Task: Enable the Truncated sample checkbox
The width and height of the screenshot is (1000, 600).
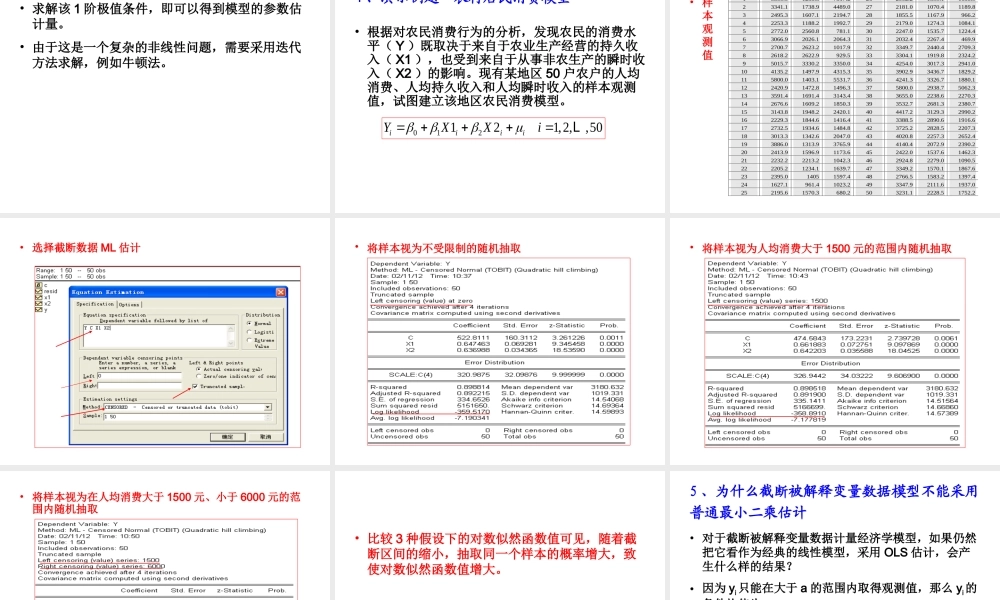Action: [196, 387]
